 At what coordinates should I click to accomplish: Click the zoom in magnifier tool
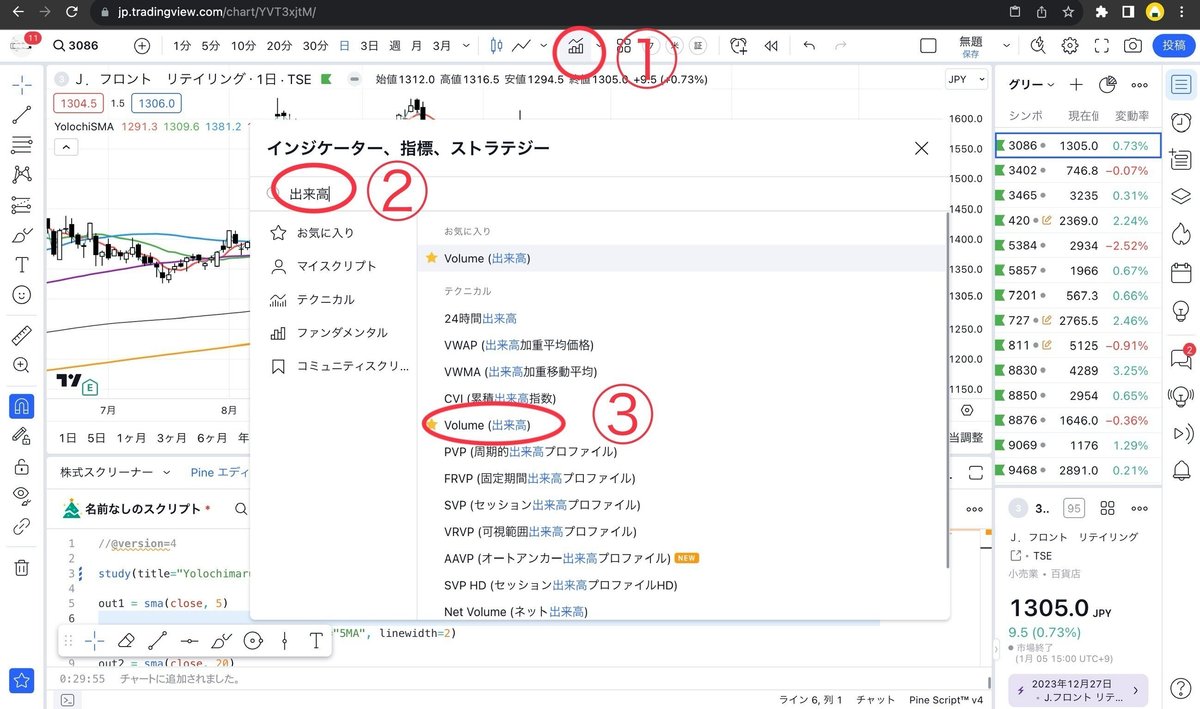tap(21, 365)
